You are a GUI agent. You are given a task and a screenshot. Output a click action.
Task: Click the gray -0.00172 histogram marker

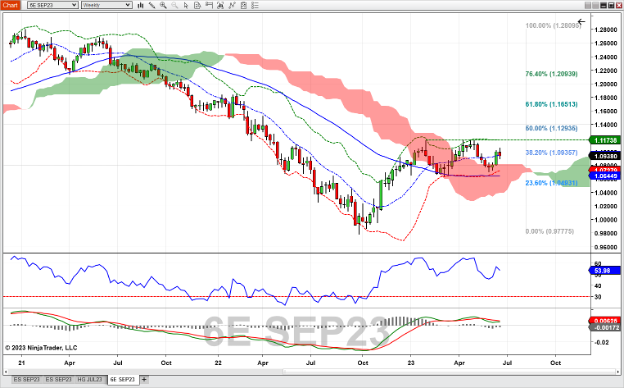tap(605, 328)
